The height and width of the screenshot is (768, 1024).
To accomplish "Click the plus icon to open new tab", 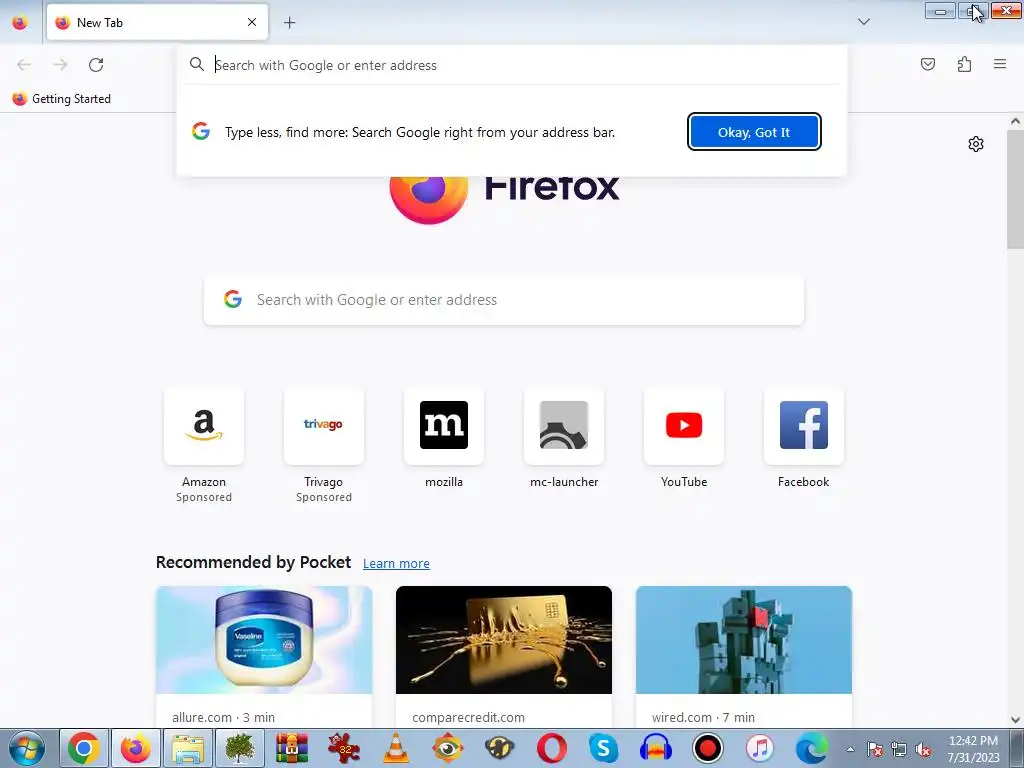I will coord(289,23).
